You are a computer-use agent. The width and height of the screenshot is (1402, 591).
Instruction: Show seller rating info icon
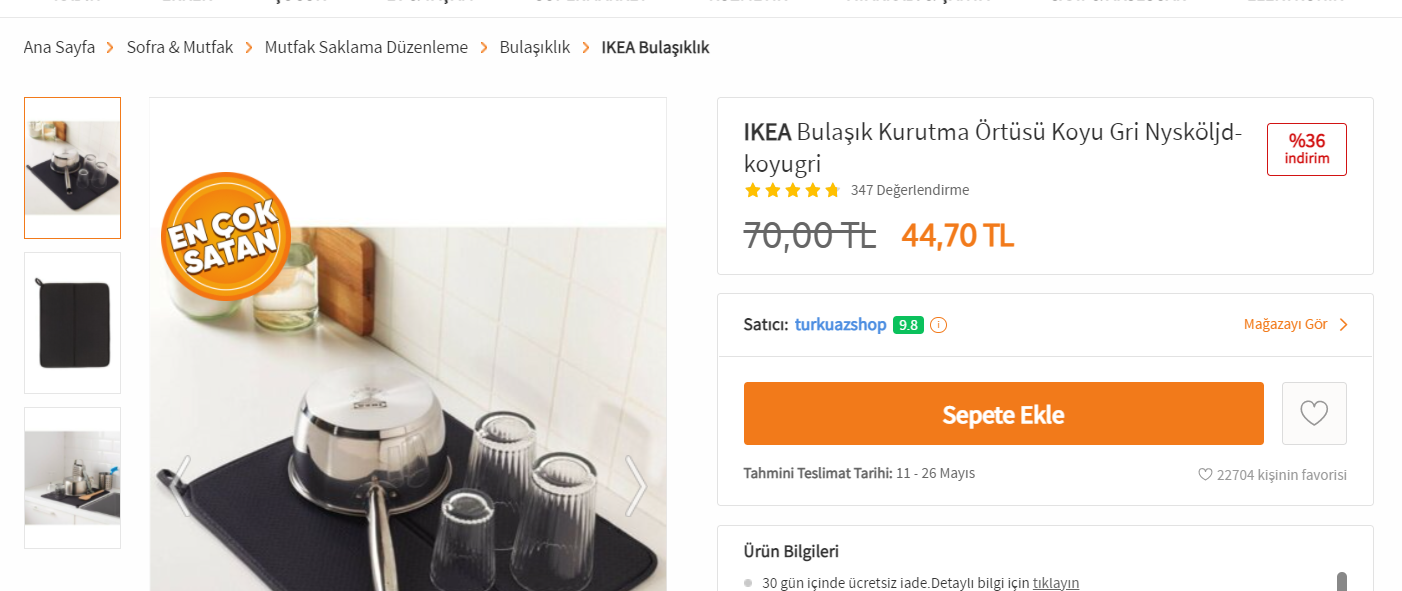coord(938,325)
